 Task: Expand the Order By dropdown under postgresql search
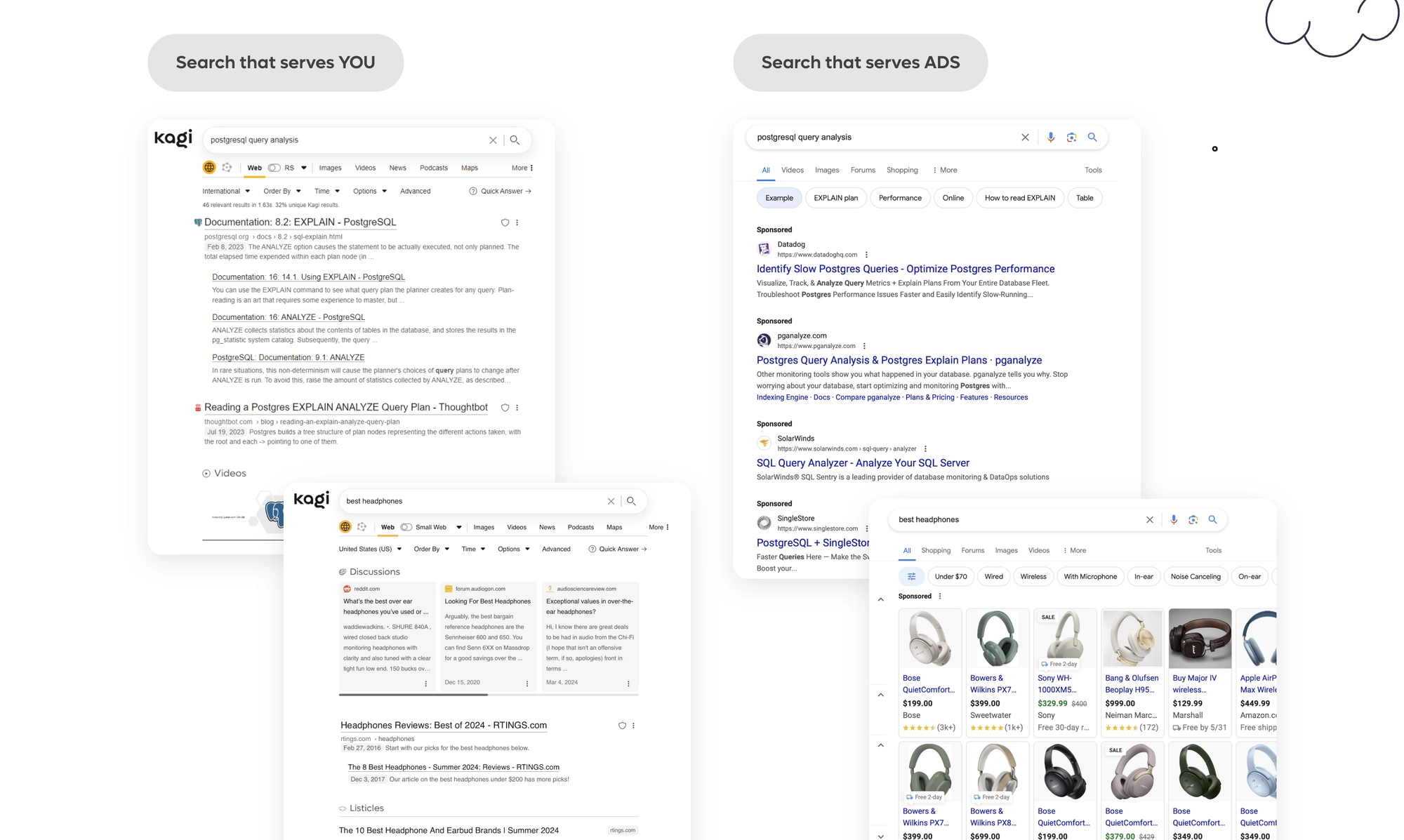tap(282, 191)
